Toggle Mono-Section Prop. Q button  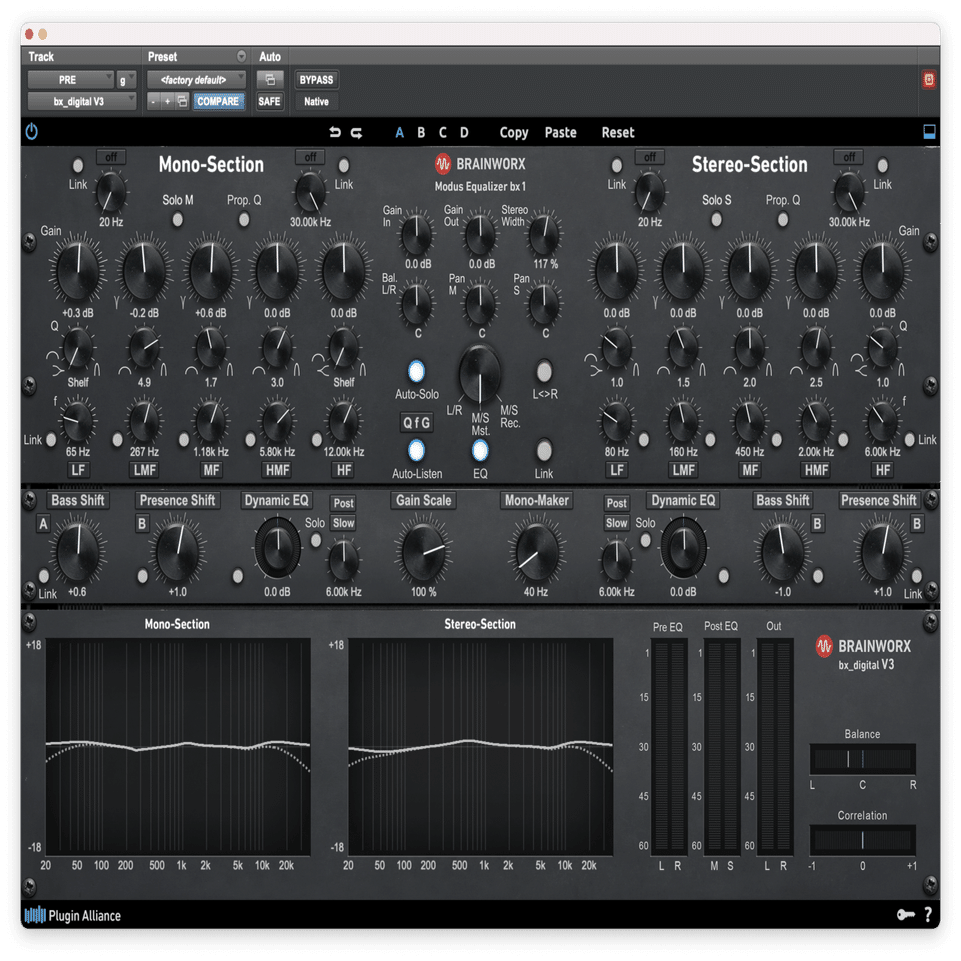click(x=244, y=219)
